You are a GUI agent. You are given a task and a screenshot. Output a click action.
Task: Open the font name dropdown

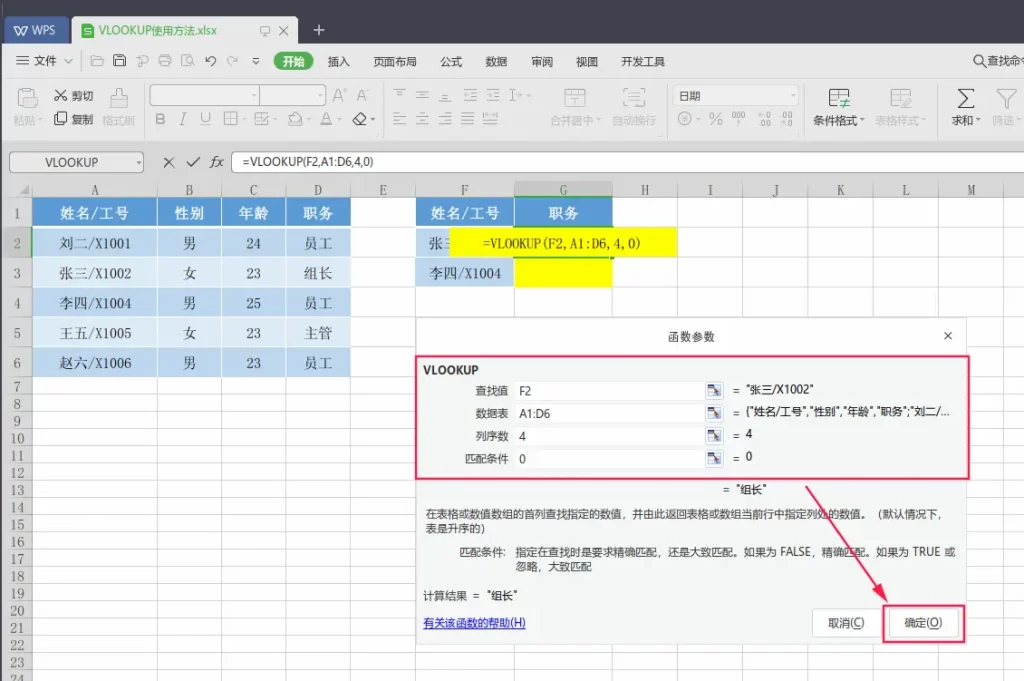pos(254,94)
